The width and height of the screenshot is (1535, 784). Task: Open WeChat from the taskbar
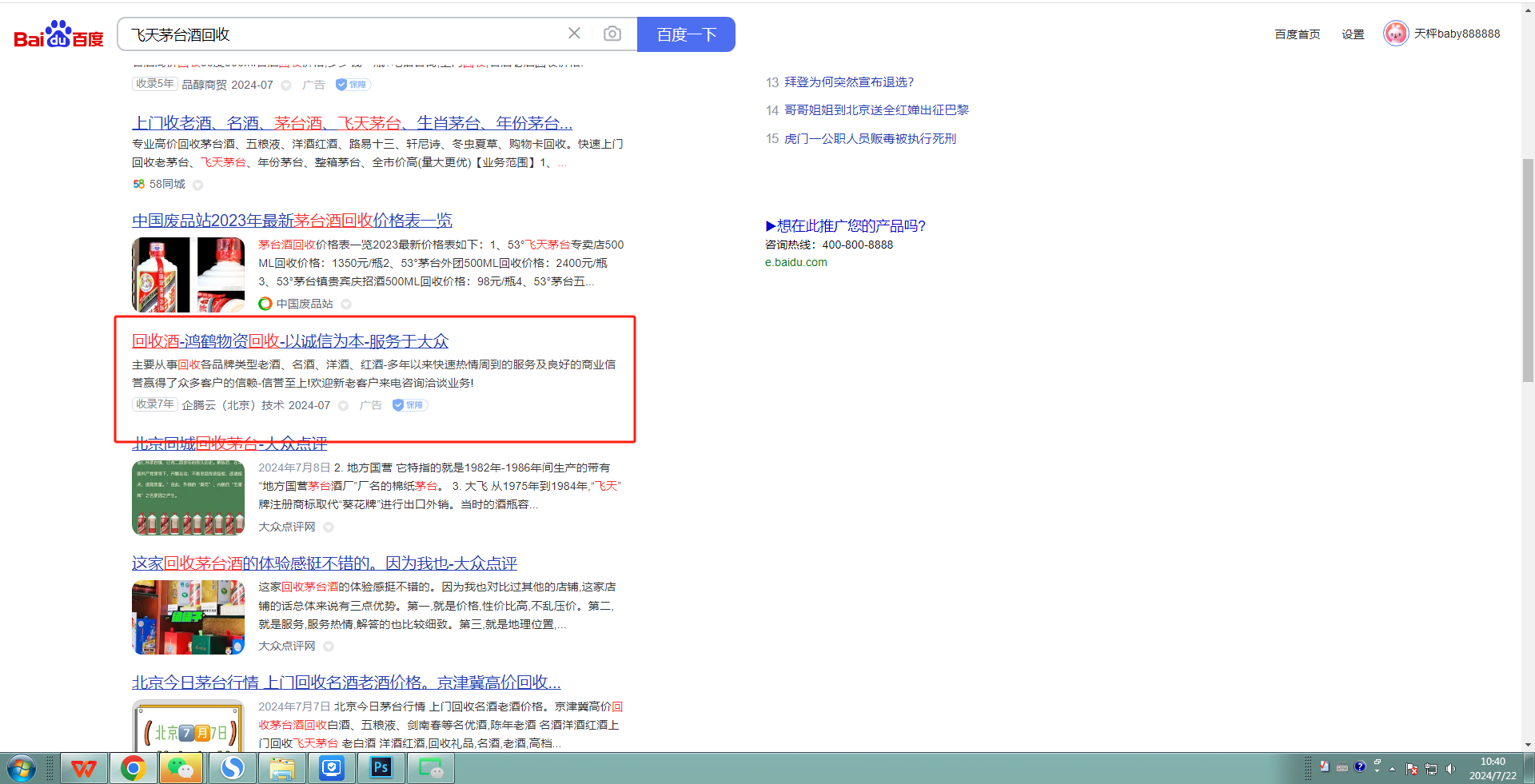click(x=181, y=769)
